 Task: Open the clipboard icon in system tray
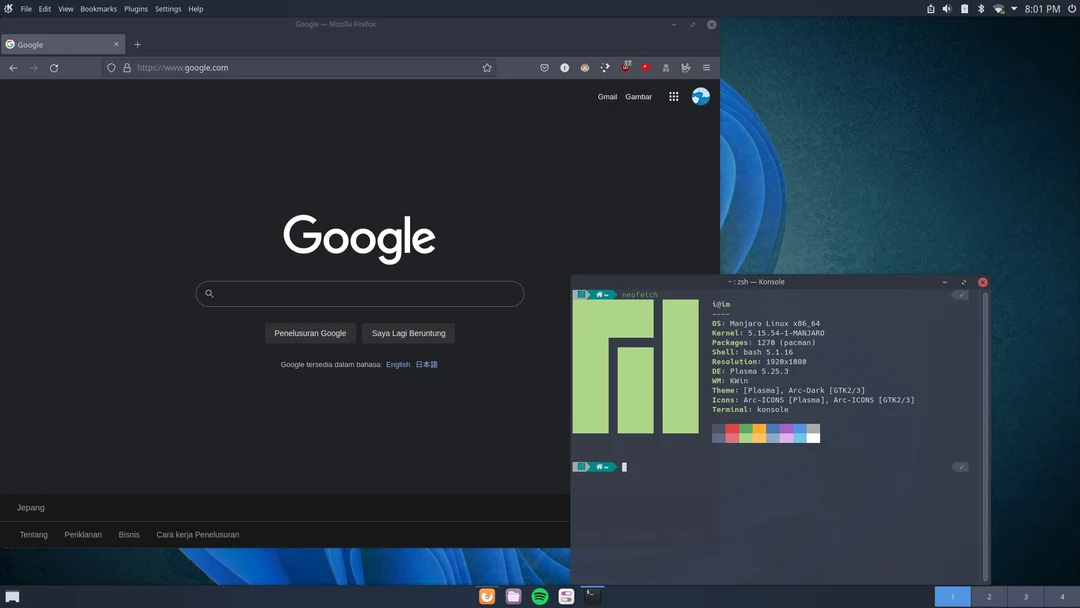coord(930,9)
